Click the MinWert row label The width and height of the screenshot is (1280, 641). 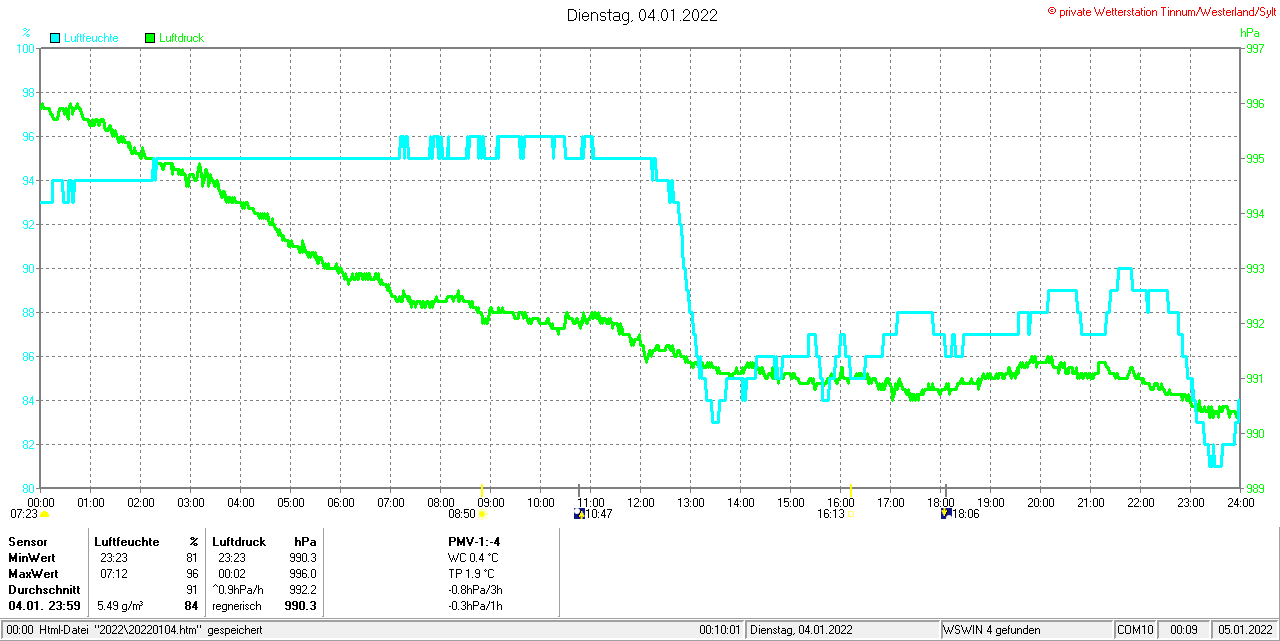pos(32,557)
